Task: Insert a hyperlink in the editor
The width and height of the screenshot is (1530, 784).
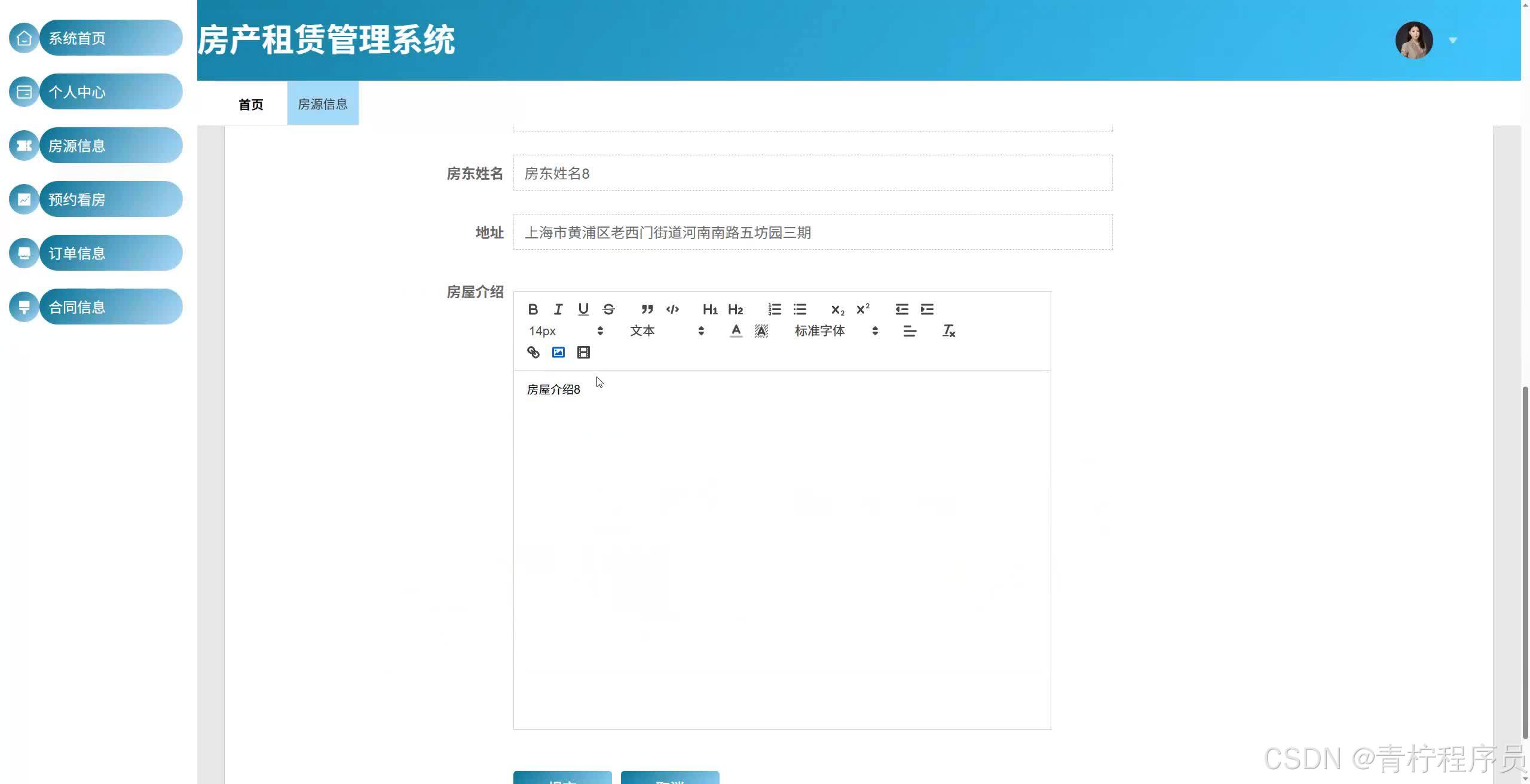Action: point(533,352)
